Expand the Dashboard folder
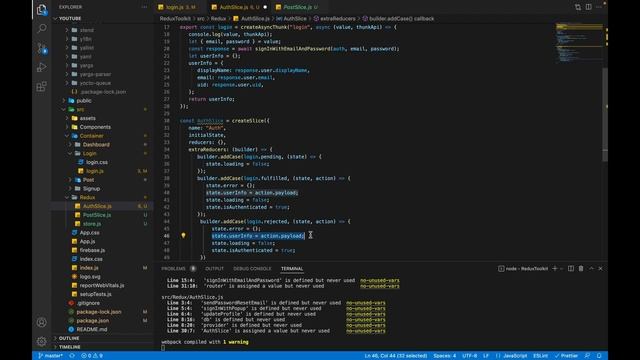This screenshot has width=640, height=360. (96, 144)
